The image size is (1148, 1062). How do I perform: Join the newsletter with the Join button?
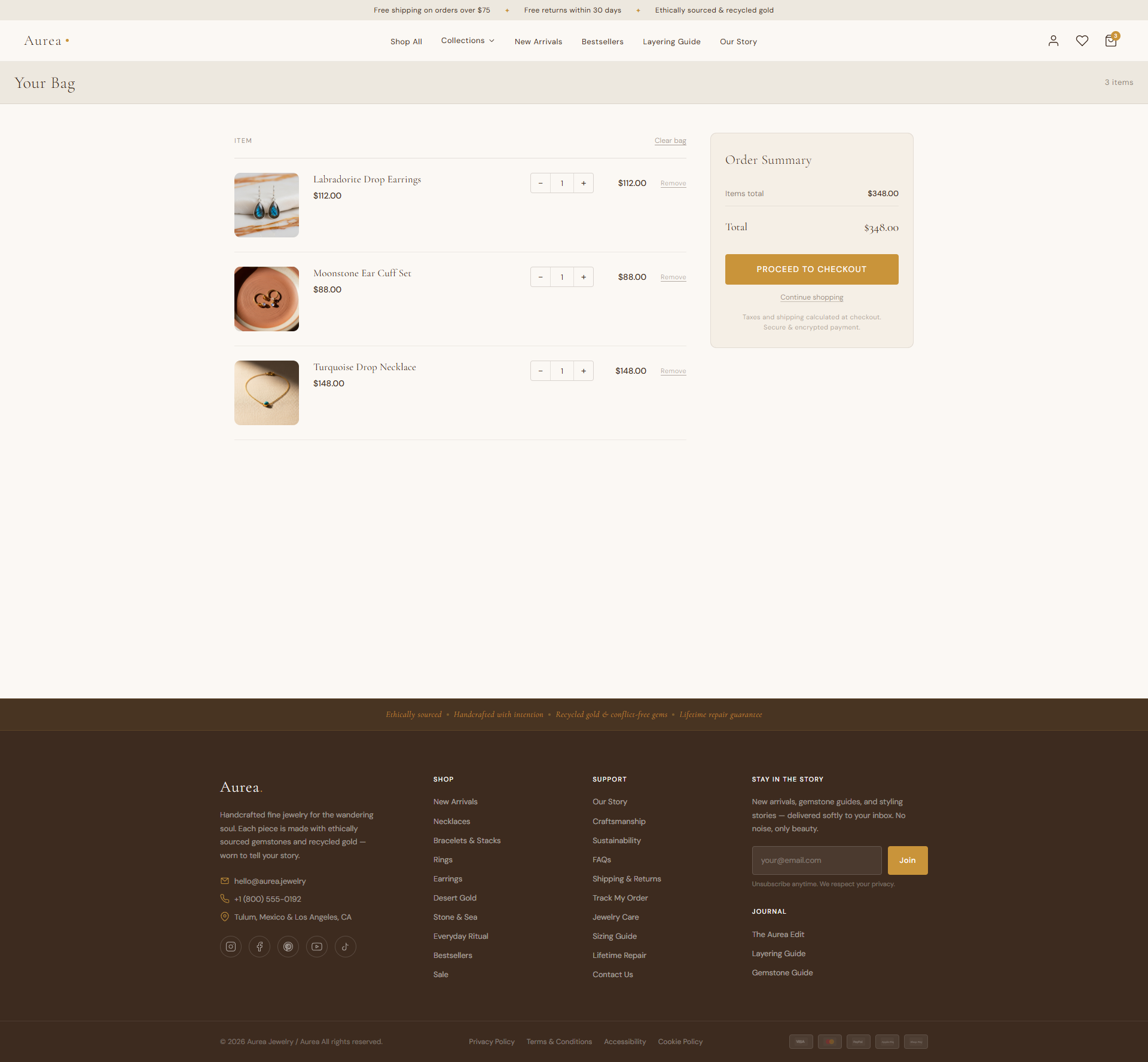tap(908, 860)
